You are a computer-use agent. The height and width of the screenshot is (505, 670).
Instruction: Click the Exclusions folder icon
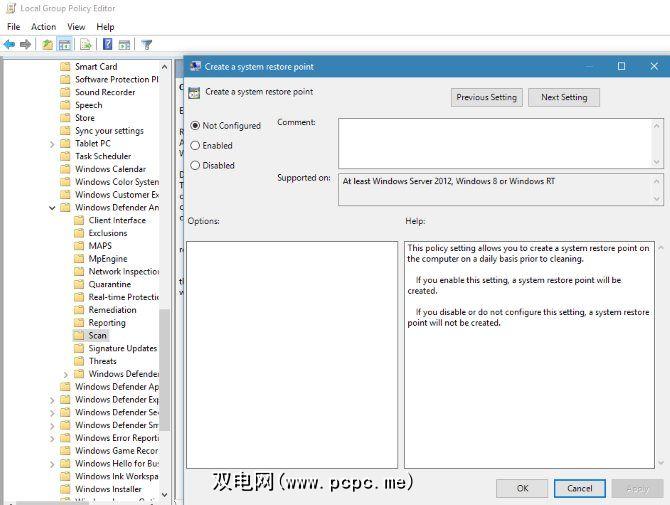click(79, 233)
